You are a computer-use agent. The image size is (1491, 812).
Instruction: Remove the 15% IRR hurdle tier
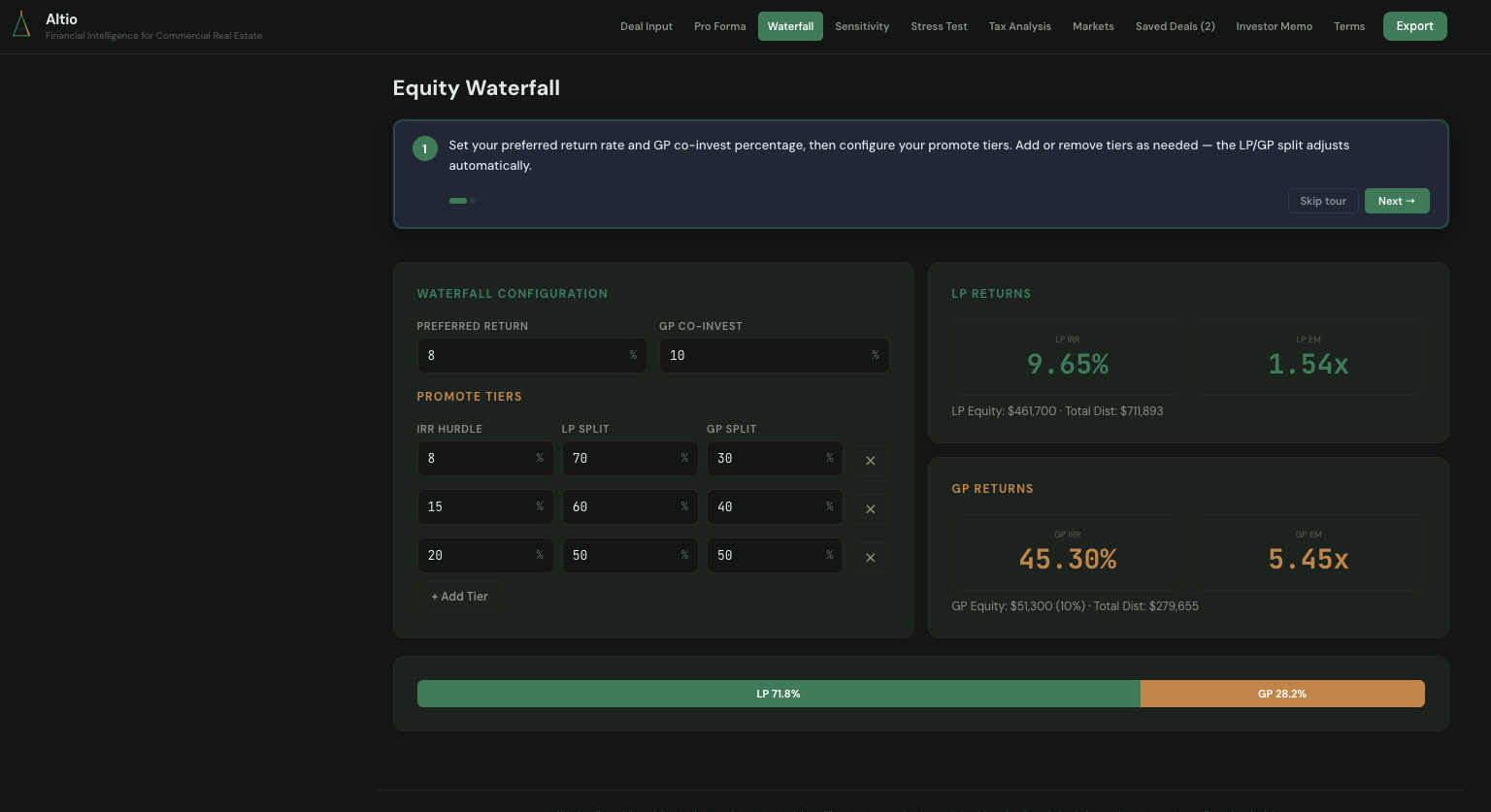pos(871,509)
